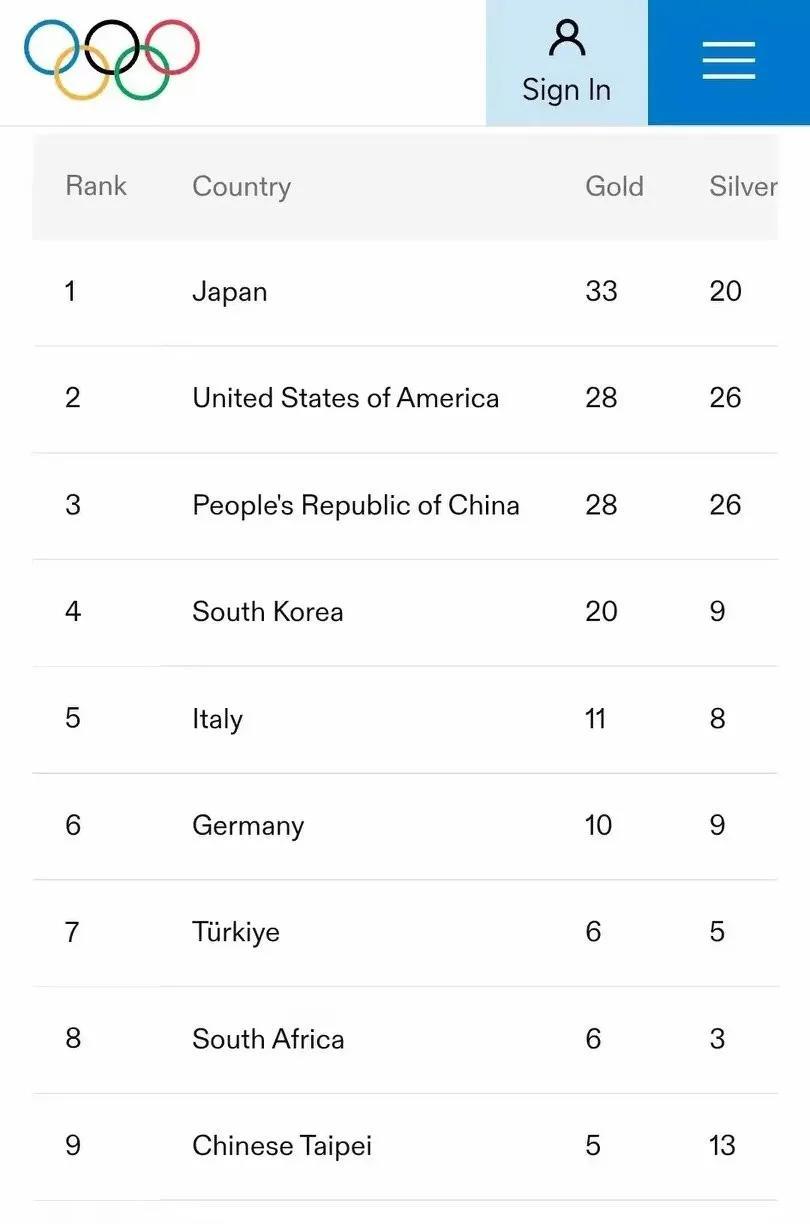810x1224 pixels.
Task: Select Japan in the country list
Action: point(230,292)
